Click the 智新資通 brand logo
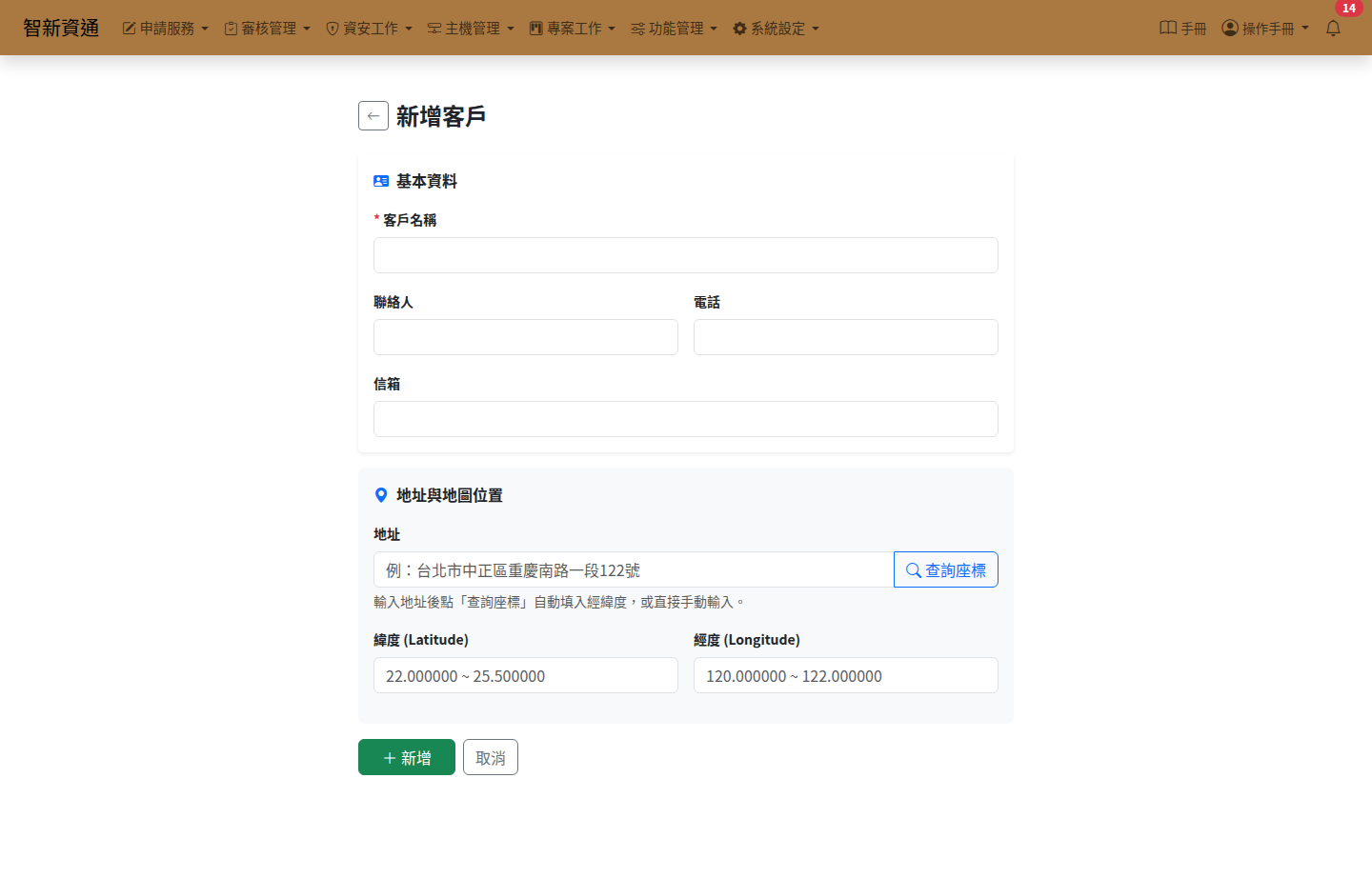The height and width of the screenshot is (878, 1372). pyautogui.click(x=61, y=29)
